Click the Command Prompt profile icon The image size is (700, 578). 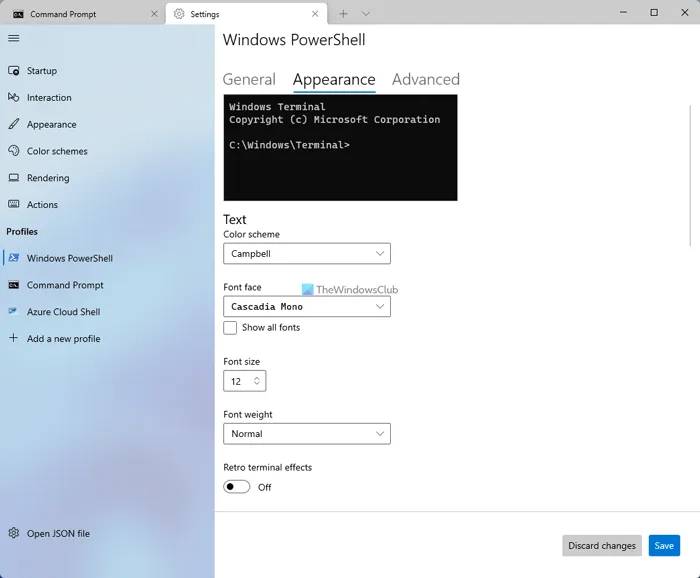14,285
